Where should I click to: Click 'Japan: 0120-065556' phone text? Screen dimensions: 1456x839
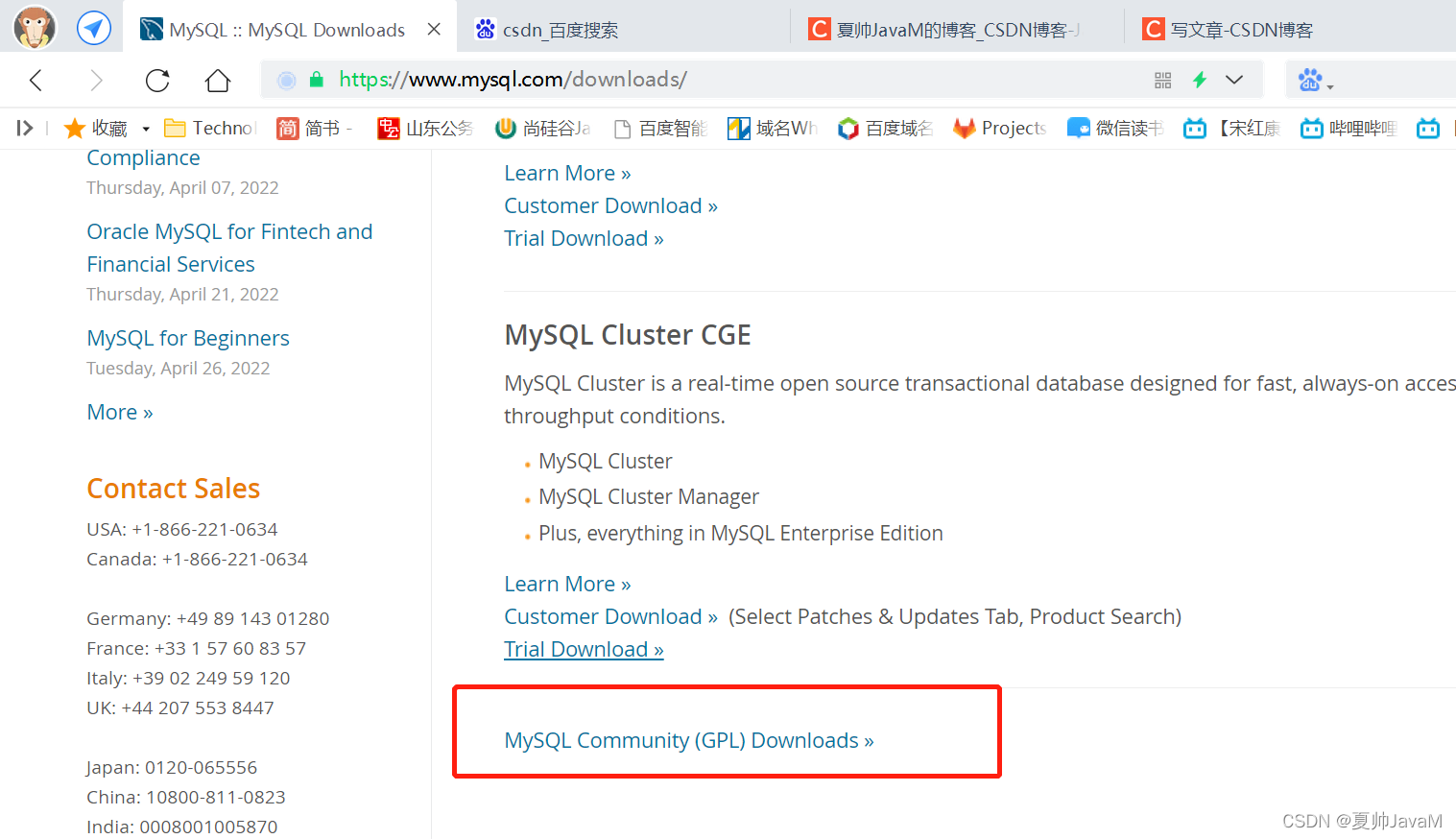[172, 767]
